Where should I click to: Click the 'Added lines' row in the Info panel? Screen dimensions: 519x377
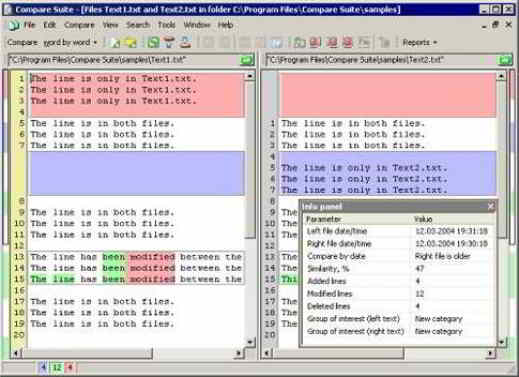point(399,281)
